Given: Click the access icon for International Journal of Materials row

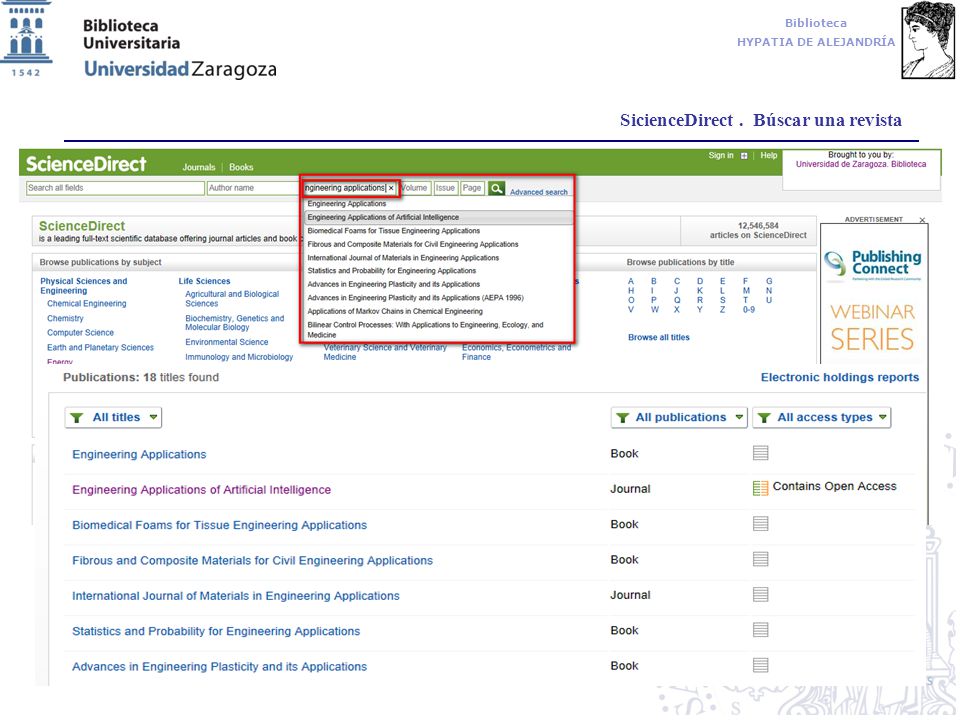Looking at the screenshot, I should (760, 594).
